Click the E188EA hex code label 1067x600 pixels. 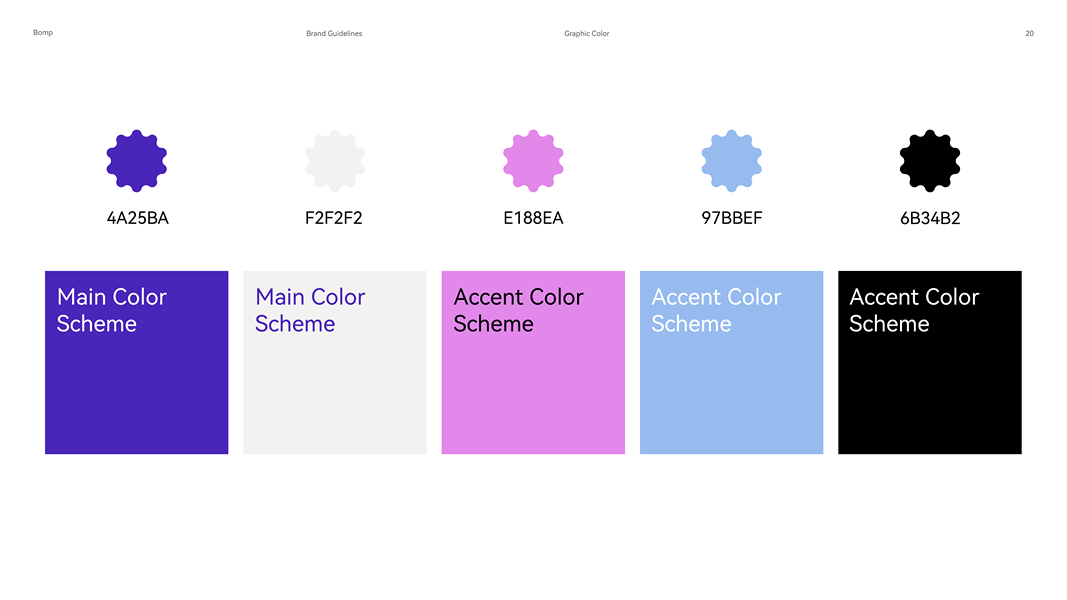[533, 218]
